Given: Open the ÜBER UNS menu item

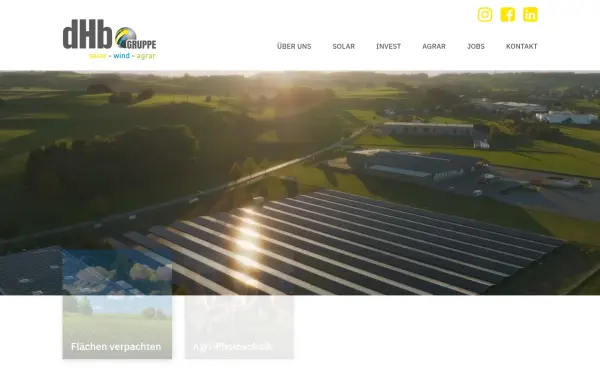Looking at the screenshot, I should click(x=294, y=46).
